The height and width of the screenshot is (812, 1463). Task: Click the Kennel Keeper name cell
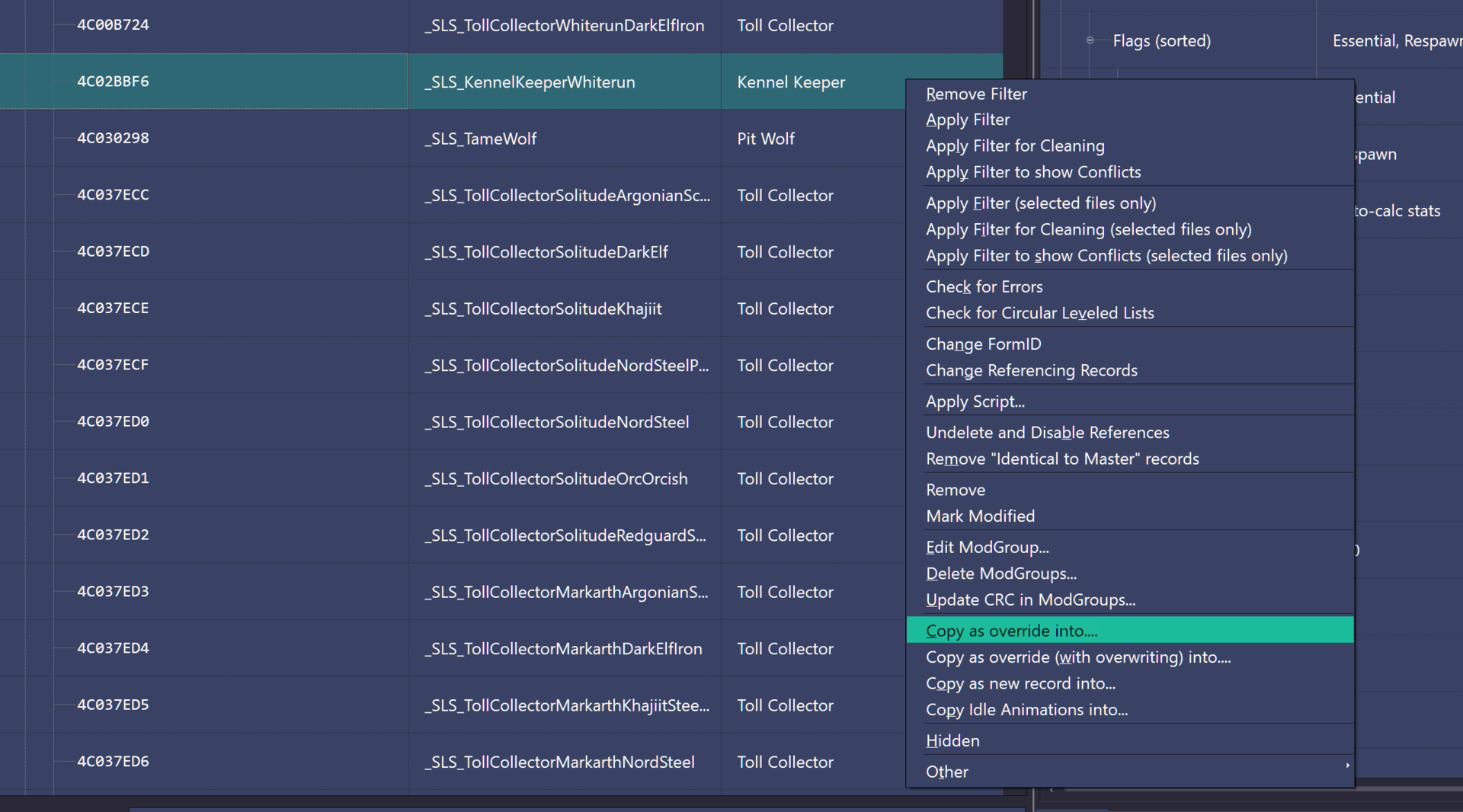[x=791, y=82]
